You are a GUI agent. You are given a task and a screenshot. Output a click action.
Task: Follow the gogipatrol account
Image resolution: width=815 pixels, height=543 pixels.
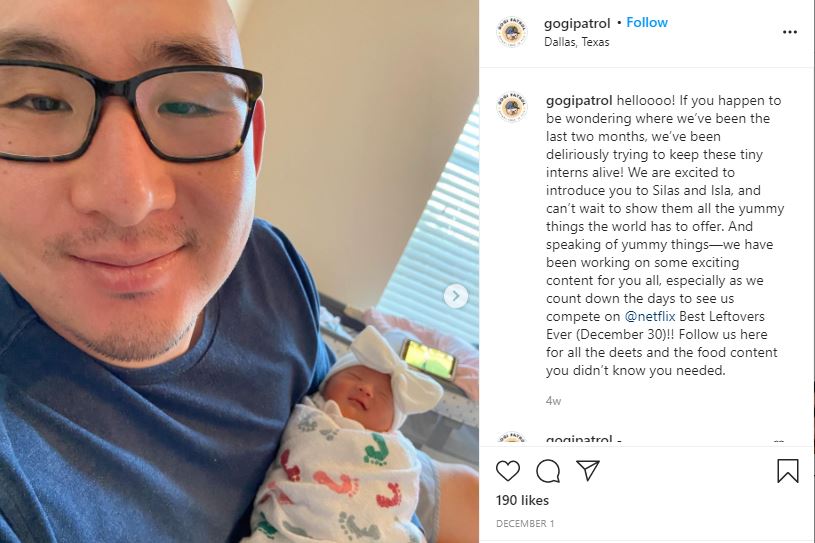647,22
